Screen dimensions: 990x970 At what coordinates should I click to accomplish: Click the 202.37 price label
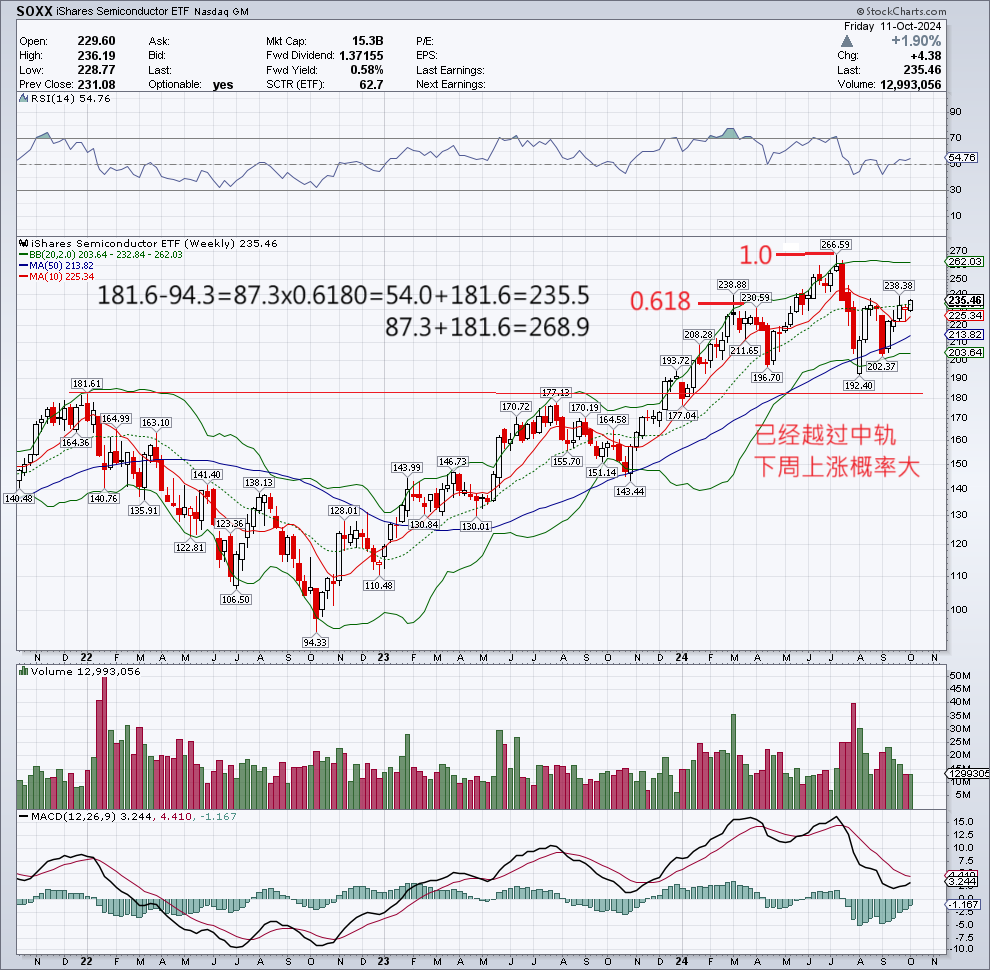881,366
